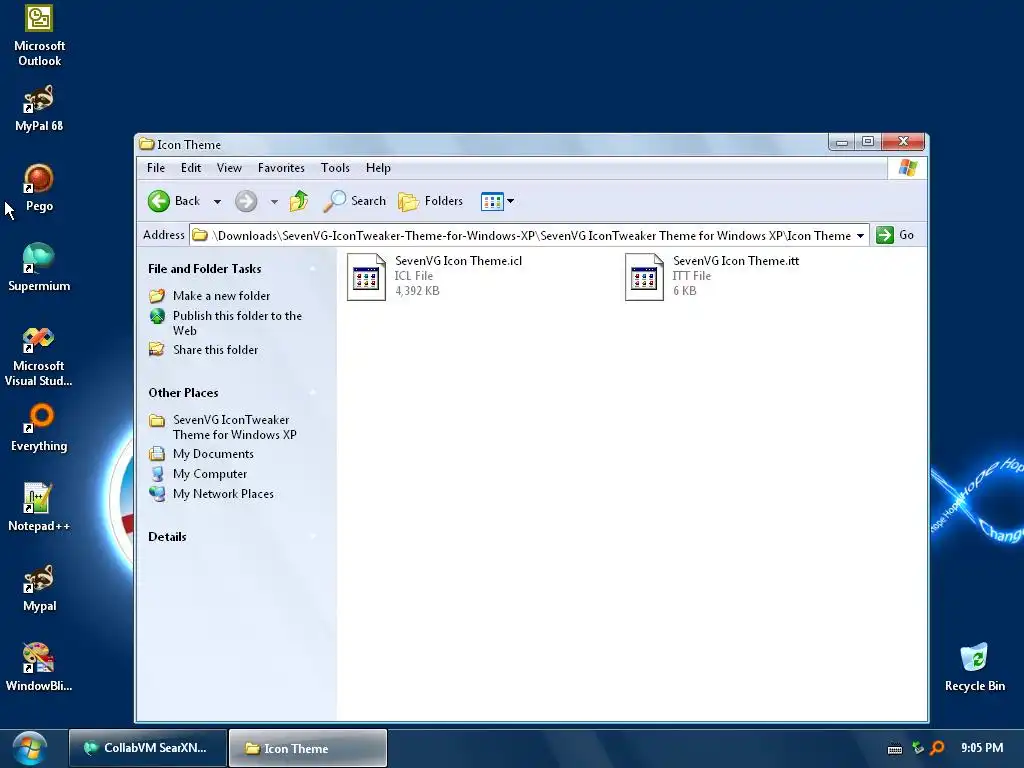Click Make a new folder link
The image size is (1024, 768).
pyautogui.click(x=221, y=296)
